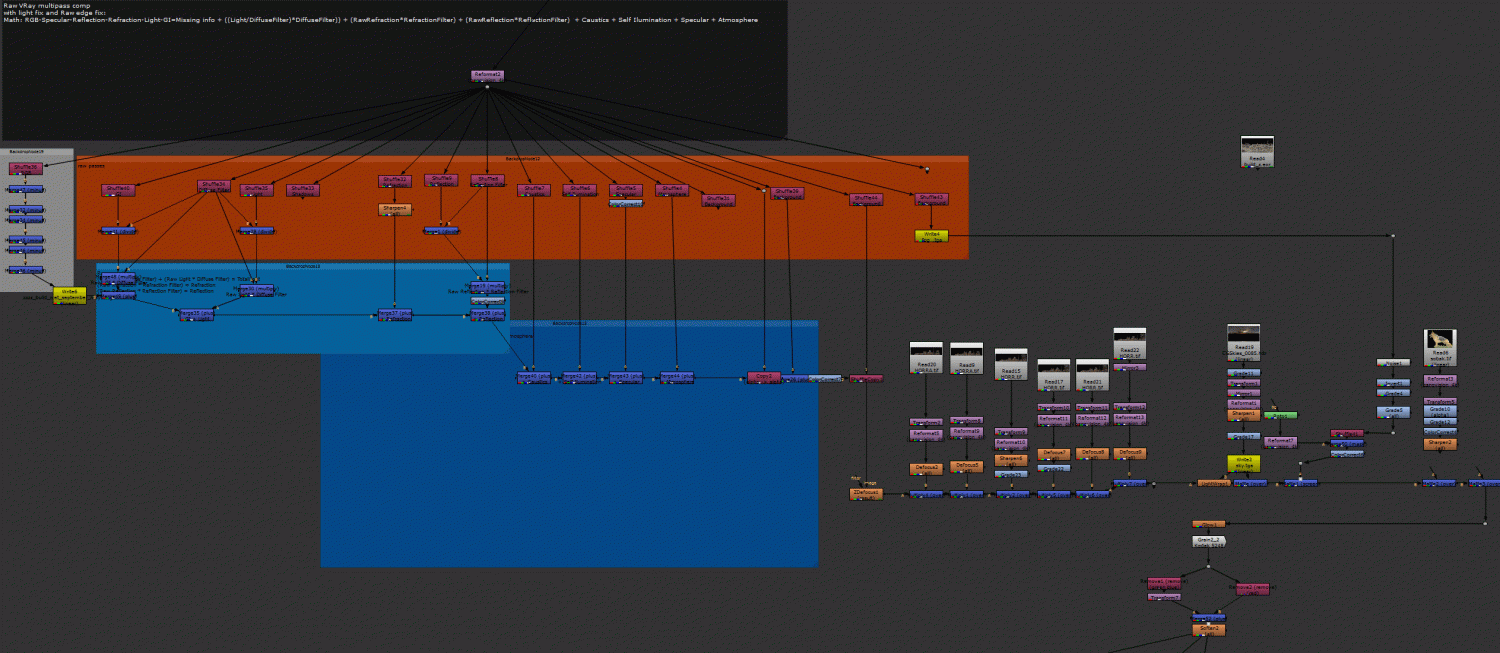
Task: Select the Shuffle5 Specular node
Action: 625,189
